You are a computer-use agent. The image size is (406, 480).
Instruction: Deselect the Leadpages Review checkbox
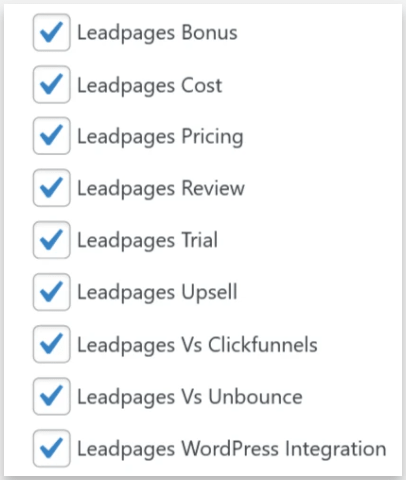tap(51, 188)
